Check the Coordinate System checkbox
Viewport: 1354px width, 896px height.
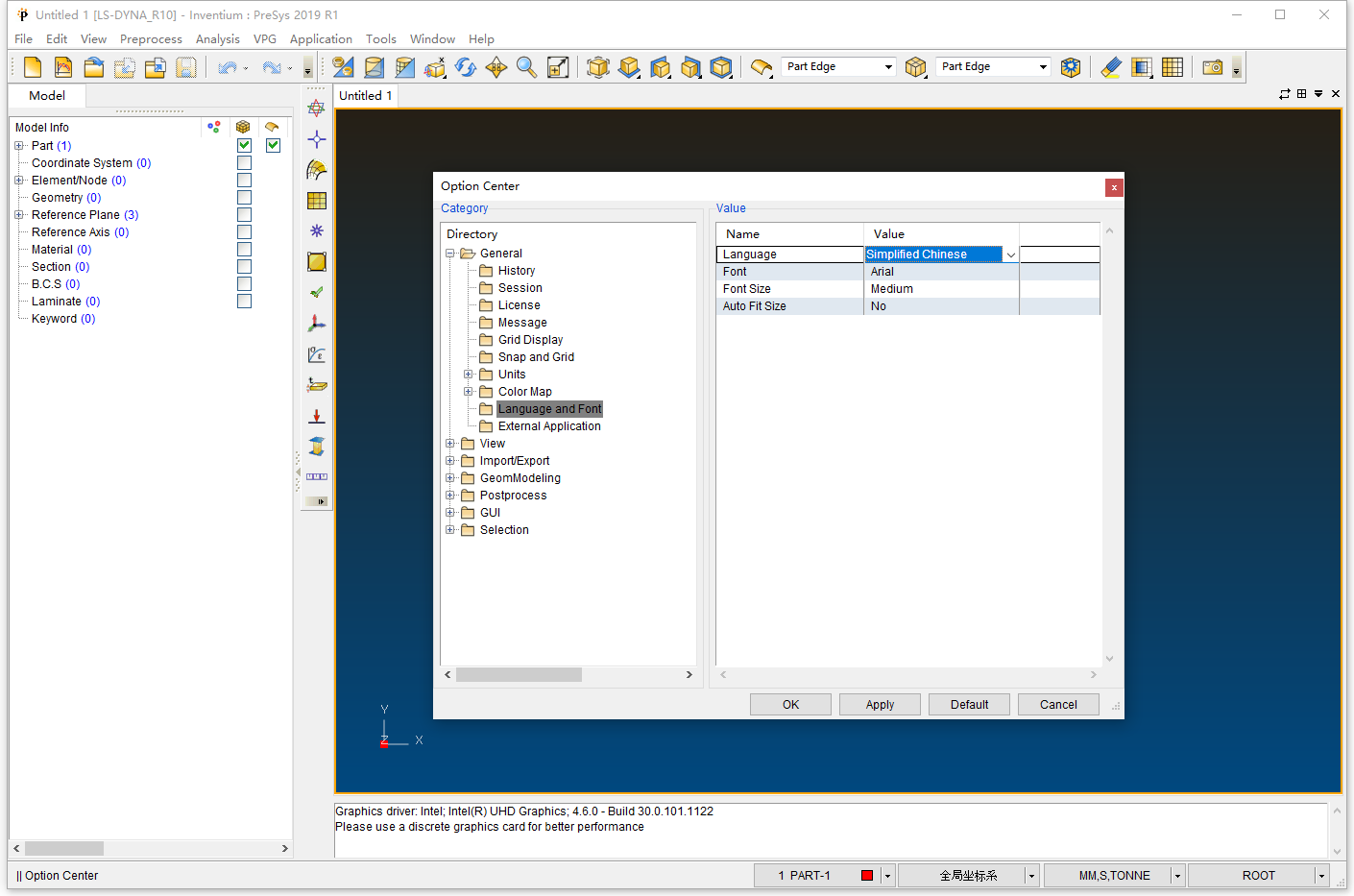pyautogui.click(x=244, y=163)
